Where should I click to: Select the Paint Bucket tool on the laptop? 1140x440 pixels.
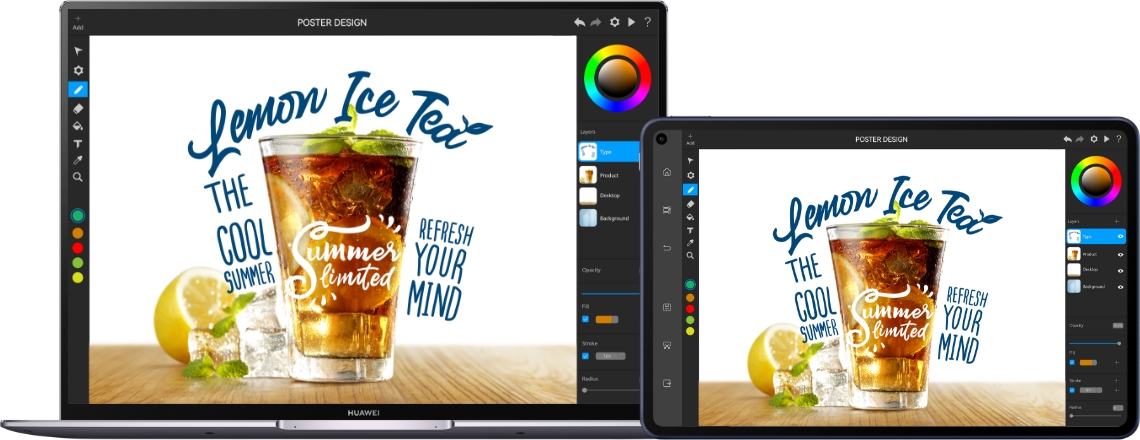[78, 126]
